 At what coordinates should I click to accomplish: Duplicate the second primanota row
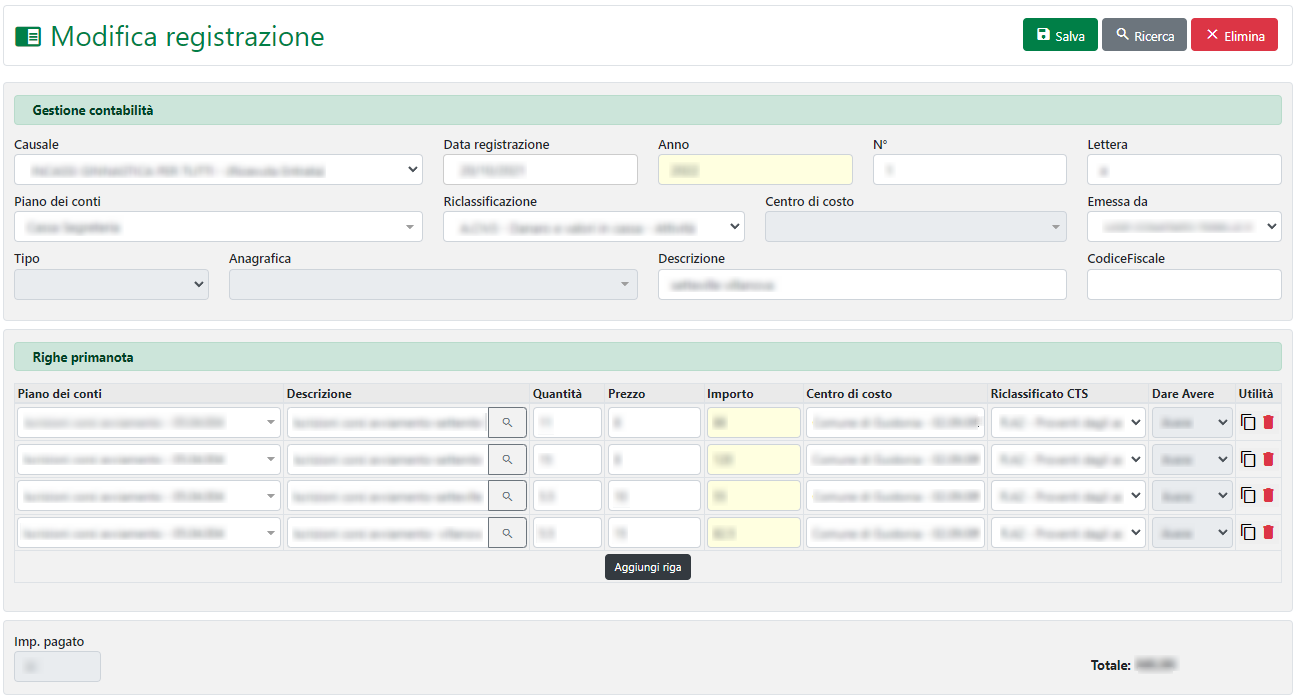tap(1248, 459)
